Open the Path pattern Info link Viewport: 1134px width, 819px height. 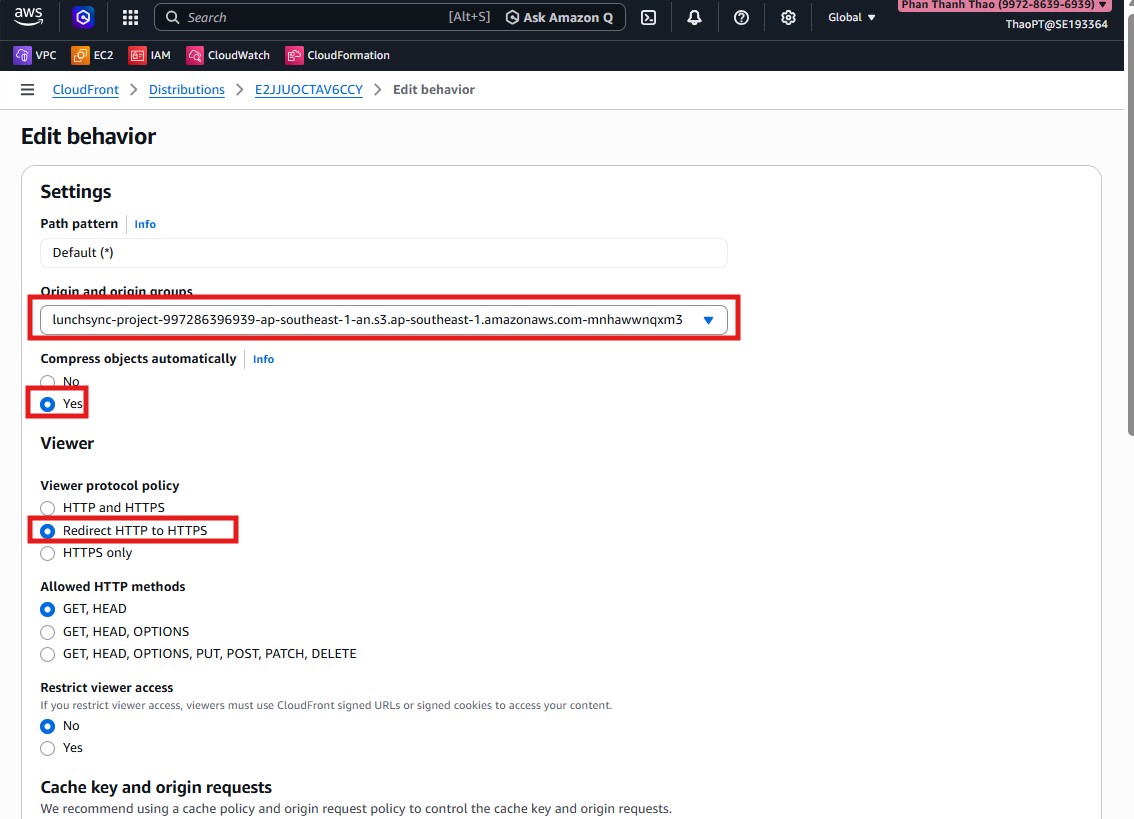point(145,224)
